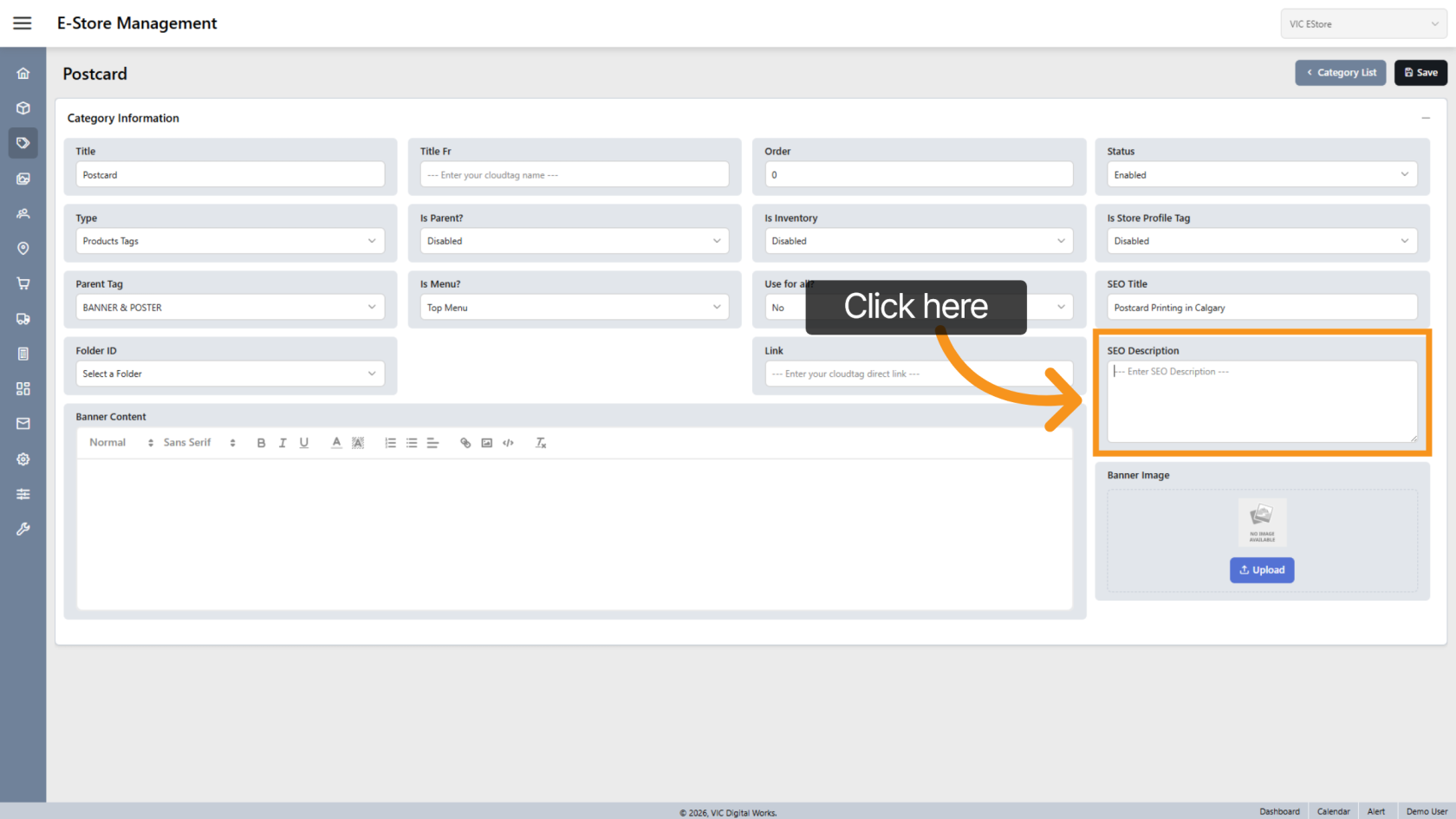Open the shopping cart sidebar icon

coord(23,283)
